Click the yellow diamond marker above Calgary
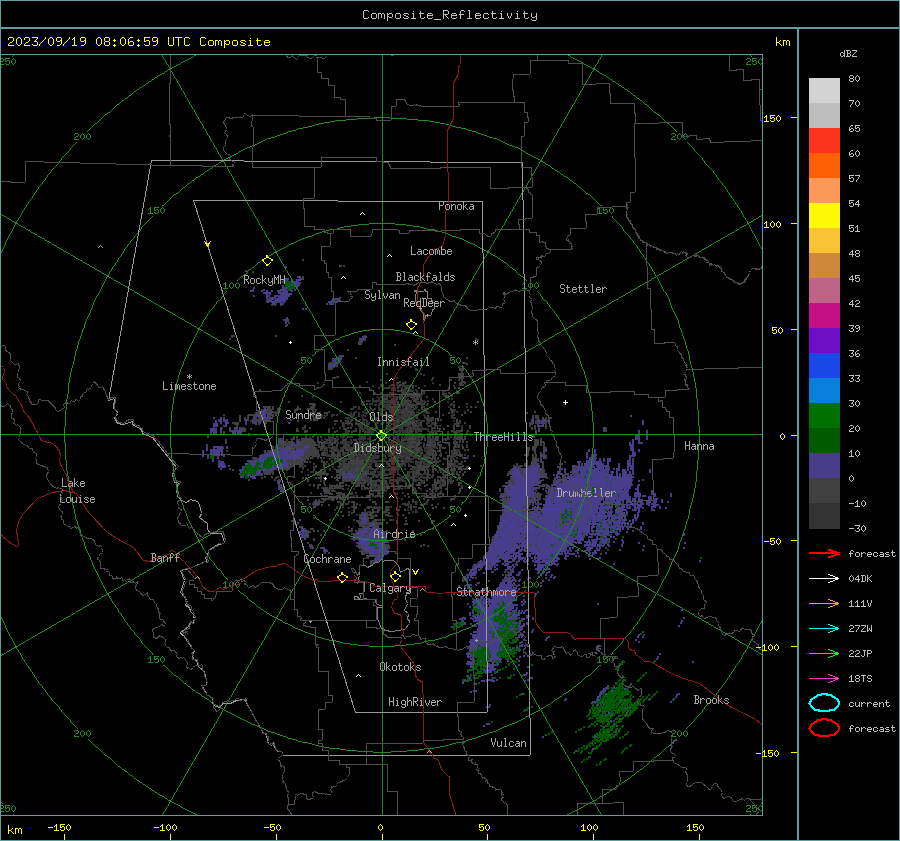The width and height of the screenshot is (900, 841). click(395, 576)
